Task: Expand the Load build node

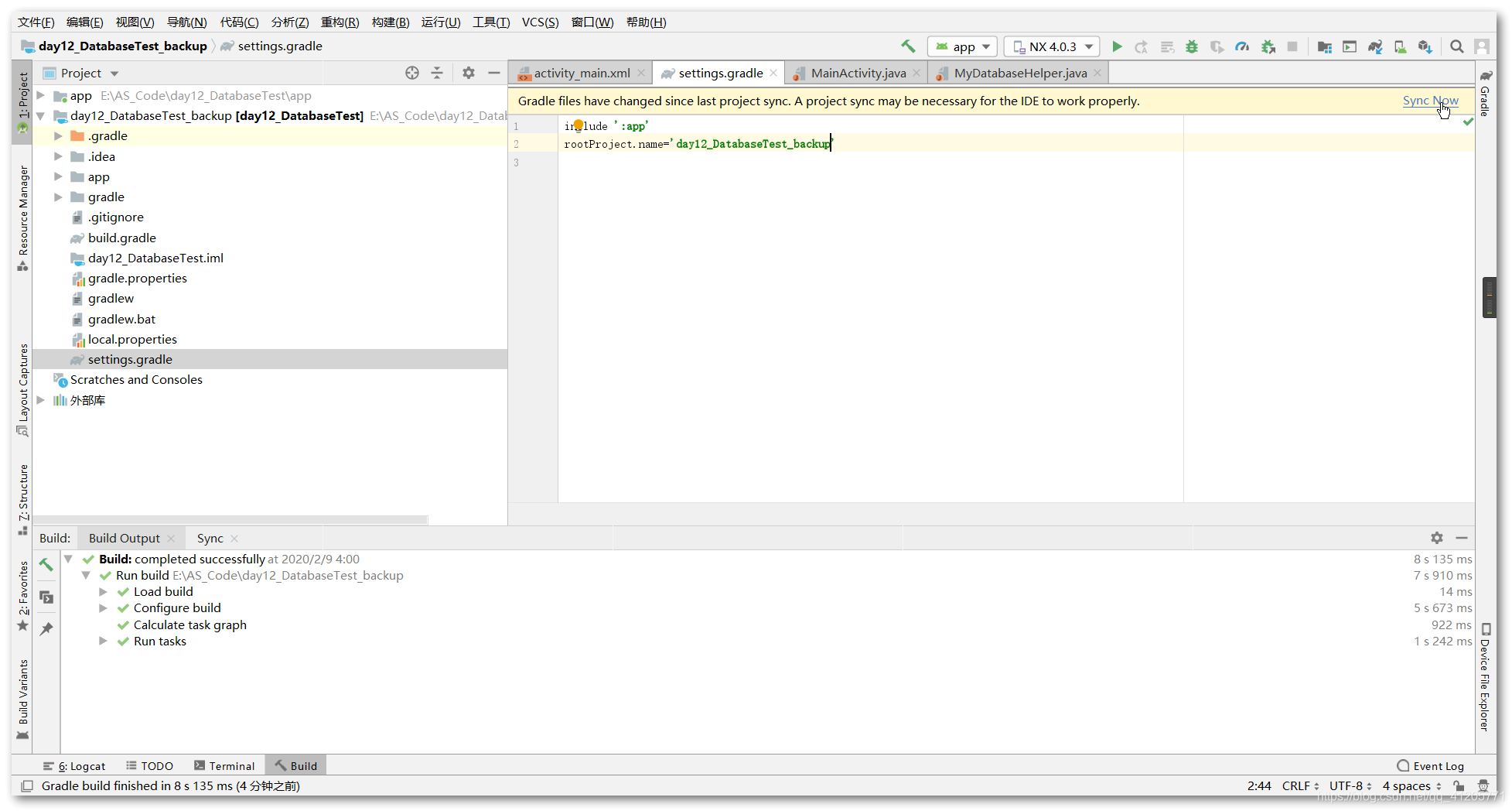Action: (x=103, y=592)
